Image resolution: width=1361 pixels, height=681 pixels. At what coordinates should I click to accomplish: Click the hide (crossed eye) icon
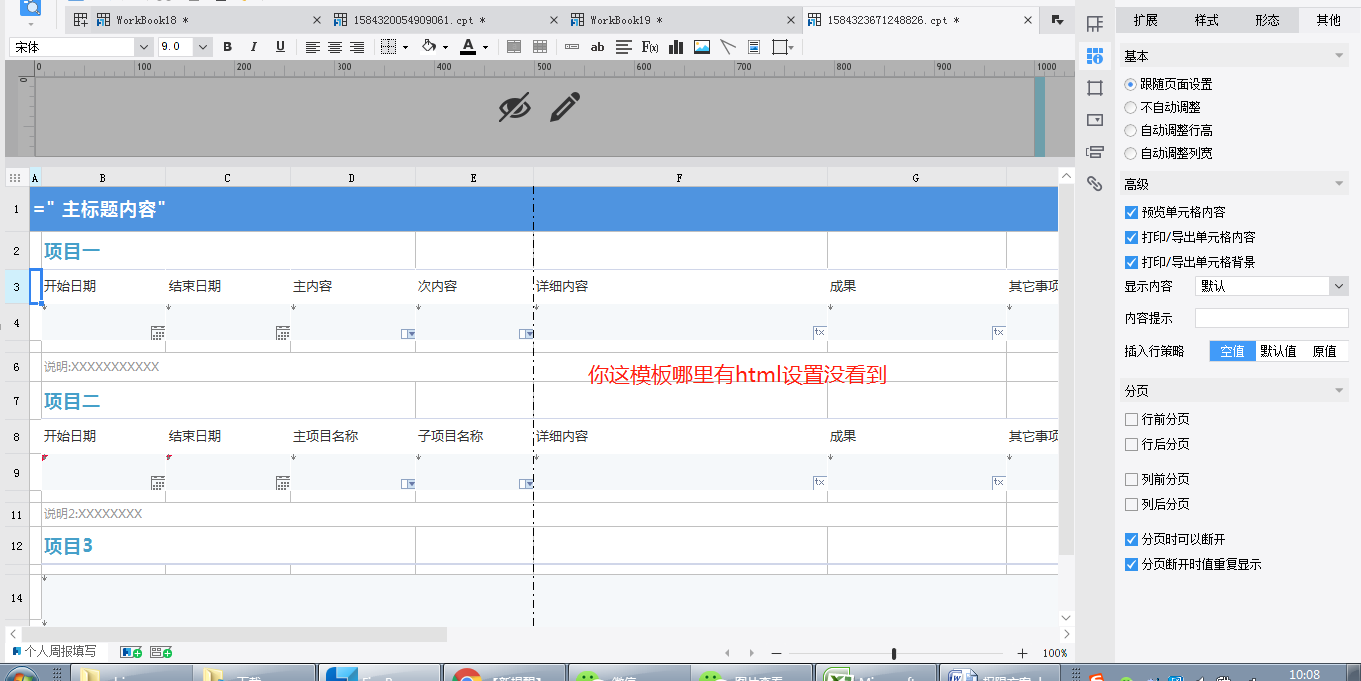(514, 107)
